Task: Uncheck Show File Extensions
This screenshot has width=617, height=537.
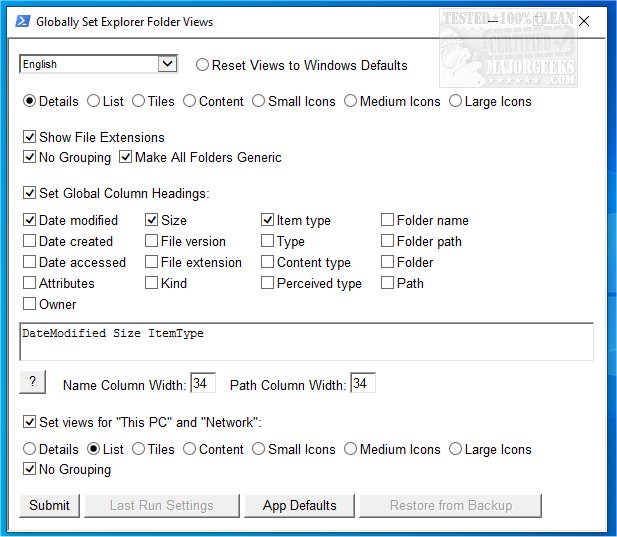Action: [x=30, y=137]
